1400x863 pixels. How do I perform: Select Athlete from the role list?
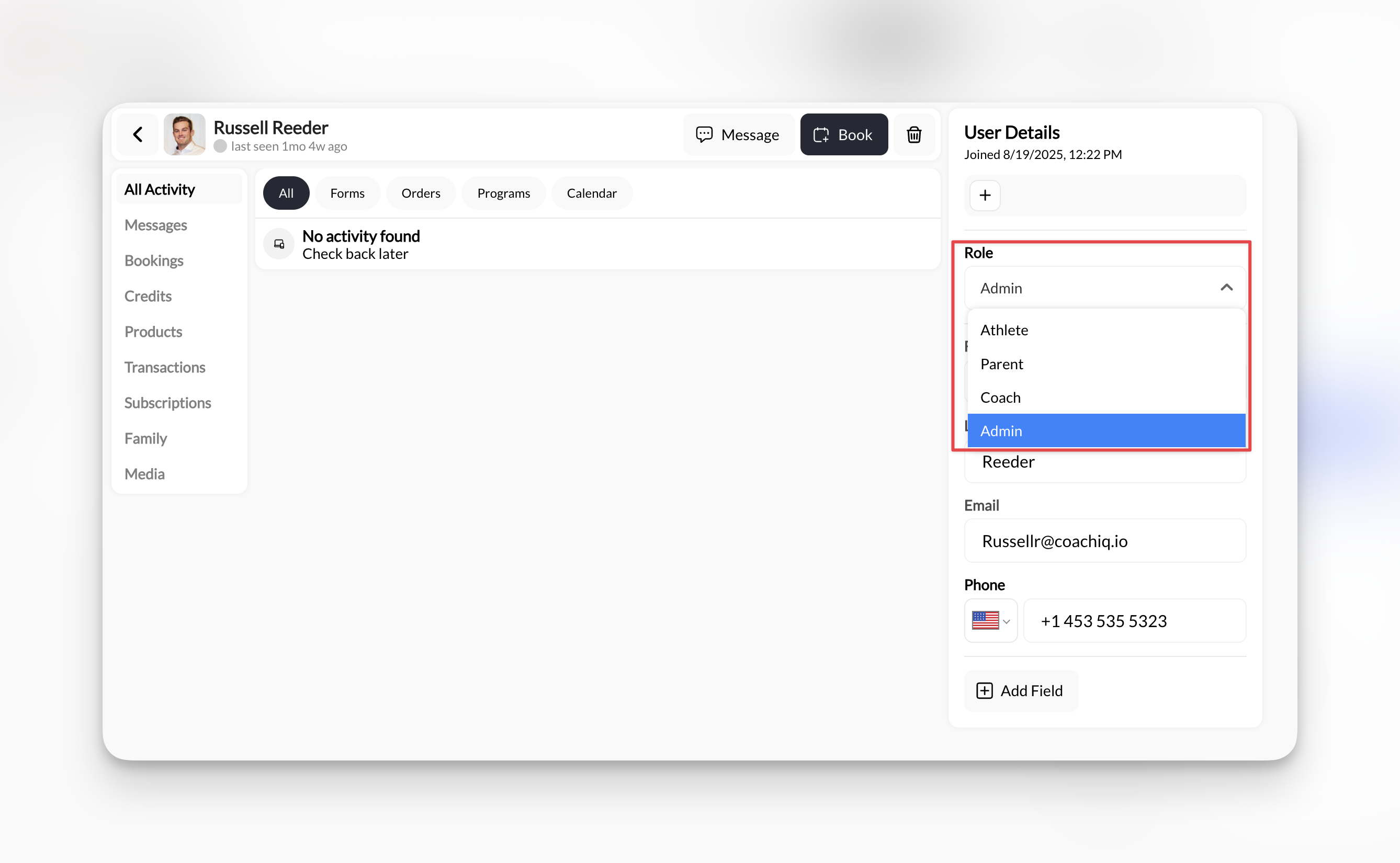(1004, 330)
